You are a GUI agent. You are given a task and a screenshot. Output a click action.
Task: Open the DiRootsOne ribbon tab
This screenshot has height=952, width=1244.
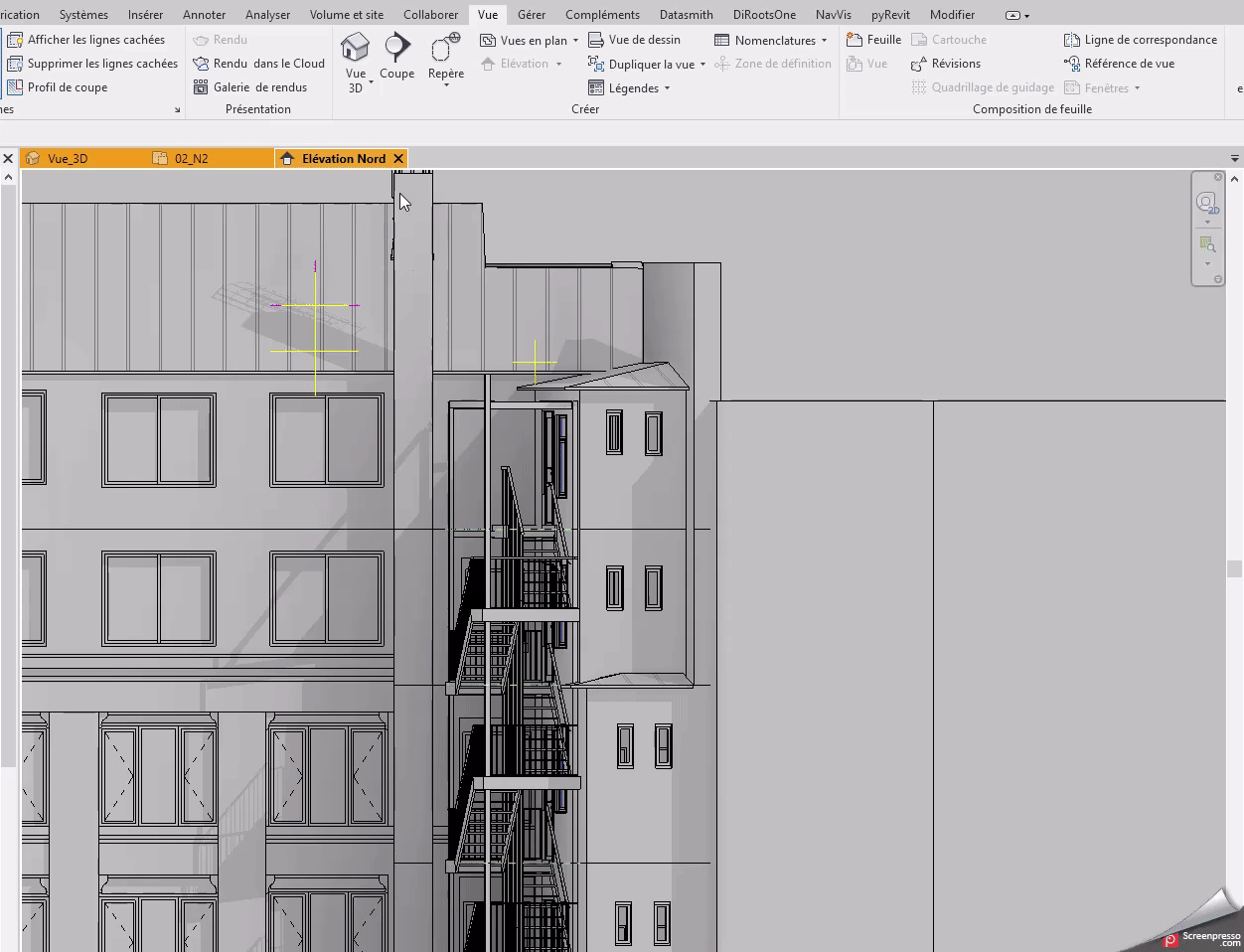pos(764,15)
